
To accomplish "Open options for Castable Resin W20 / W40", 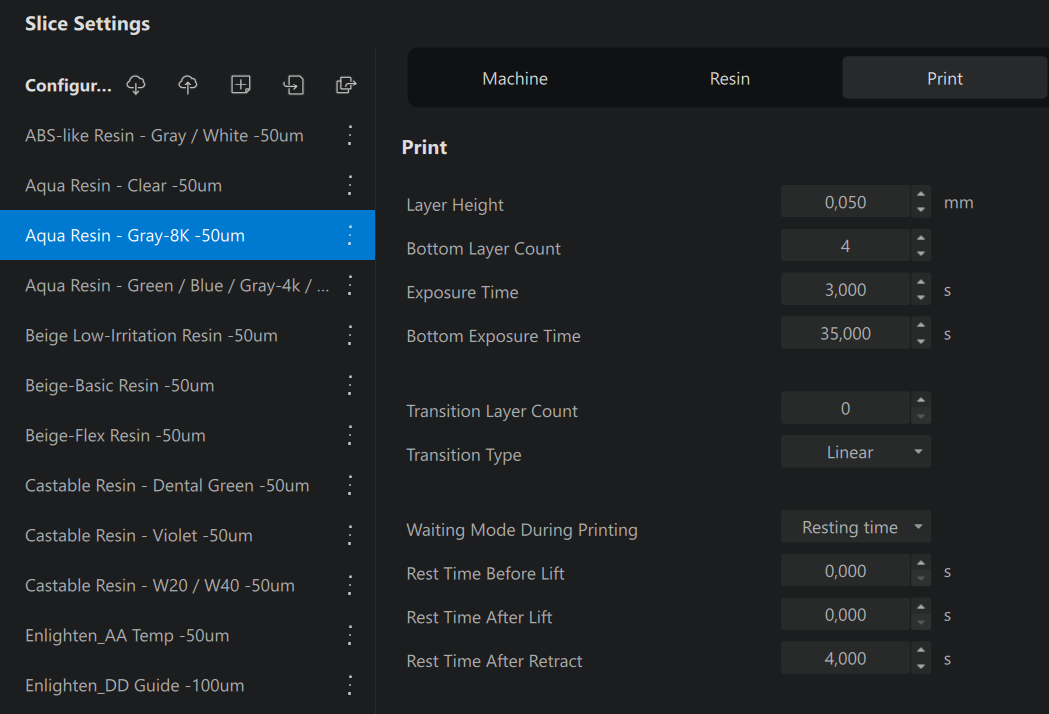I will point(350,586).
